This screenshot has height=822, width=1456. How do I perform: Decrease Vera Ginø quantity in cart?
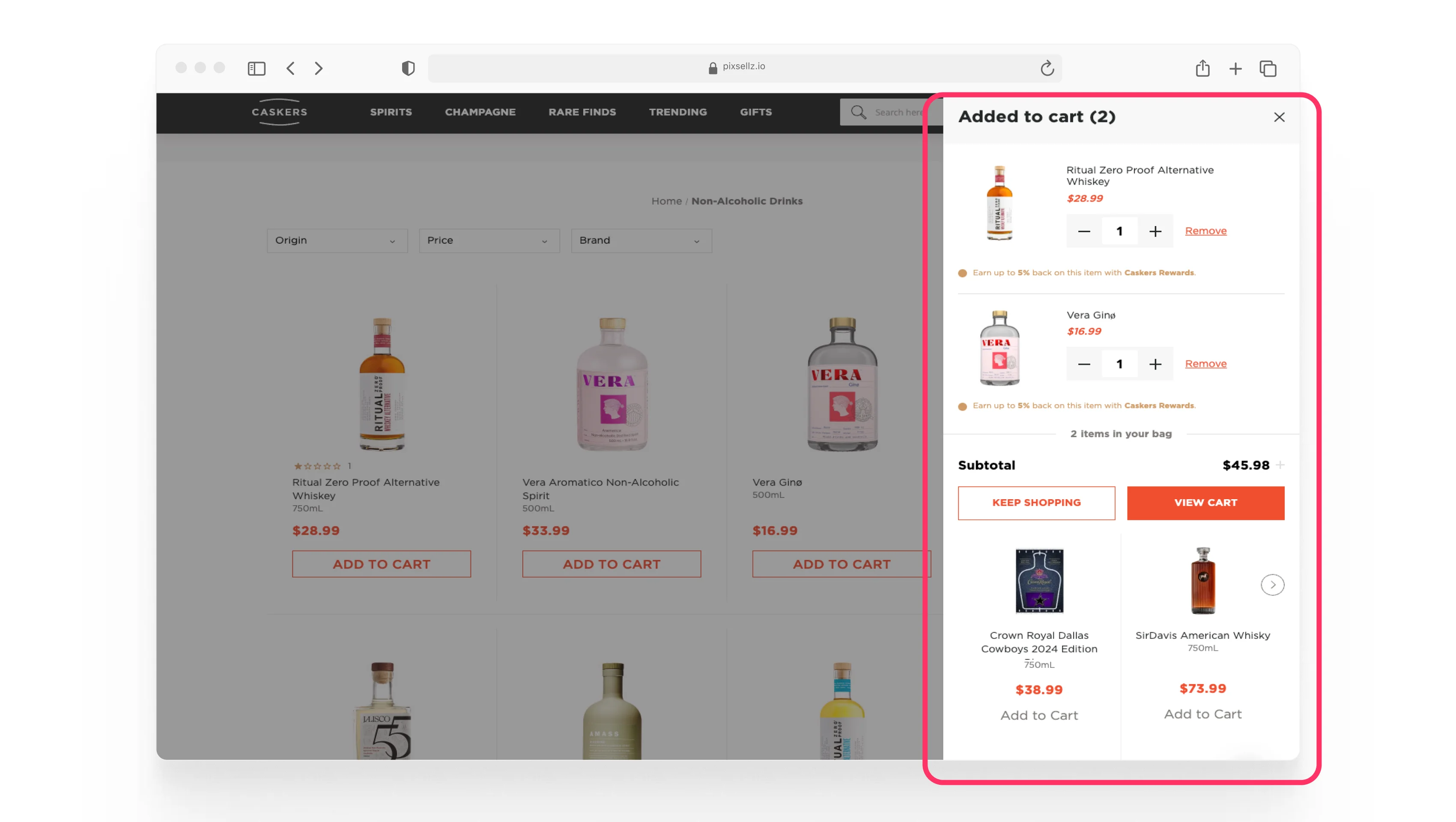[1083, 364]
